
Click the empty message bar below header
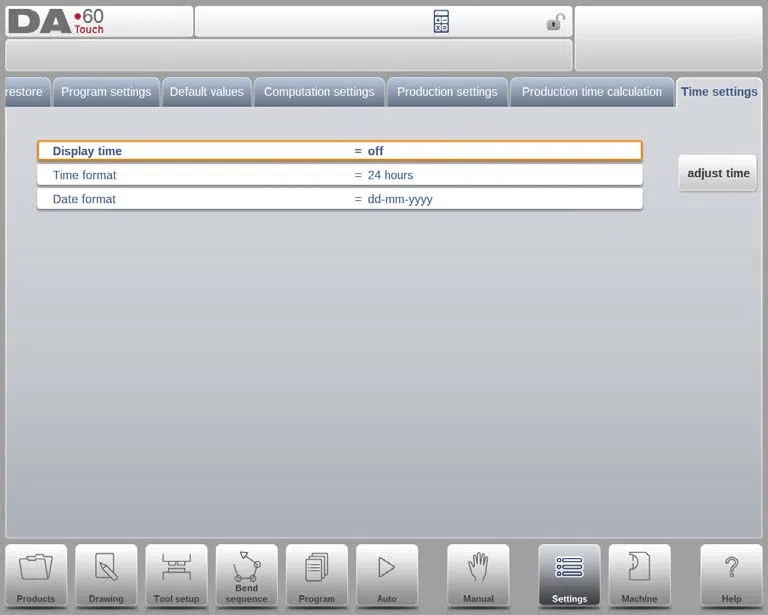[288, 55]
